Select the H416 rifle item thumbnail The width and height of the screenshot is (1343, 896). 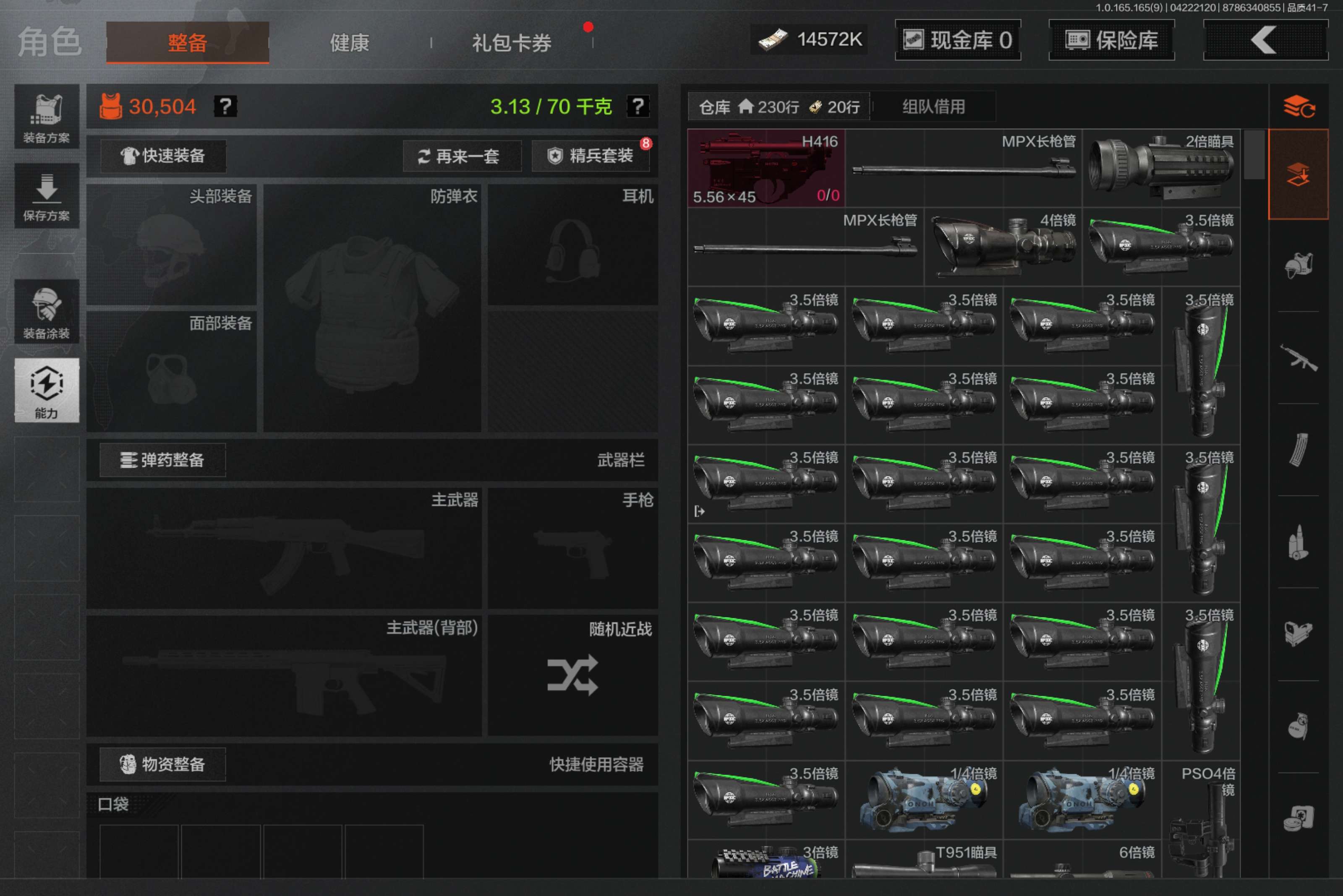(x=766, y=168)
